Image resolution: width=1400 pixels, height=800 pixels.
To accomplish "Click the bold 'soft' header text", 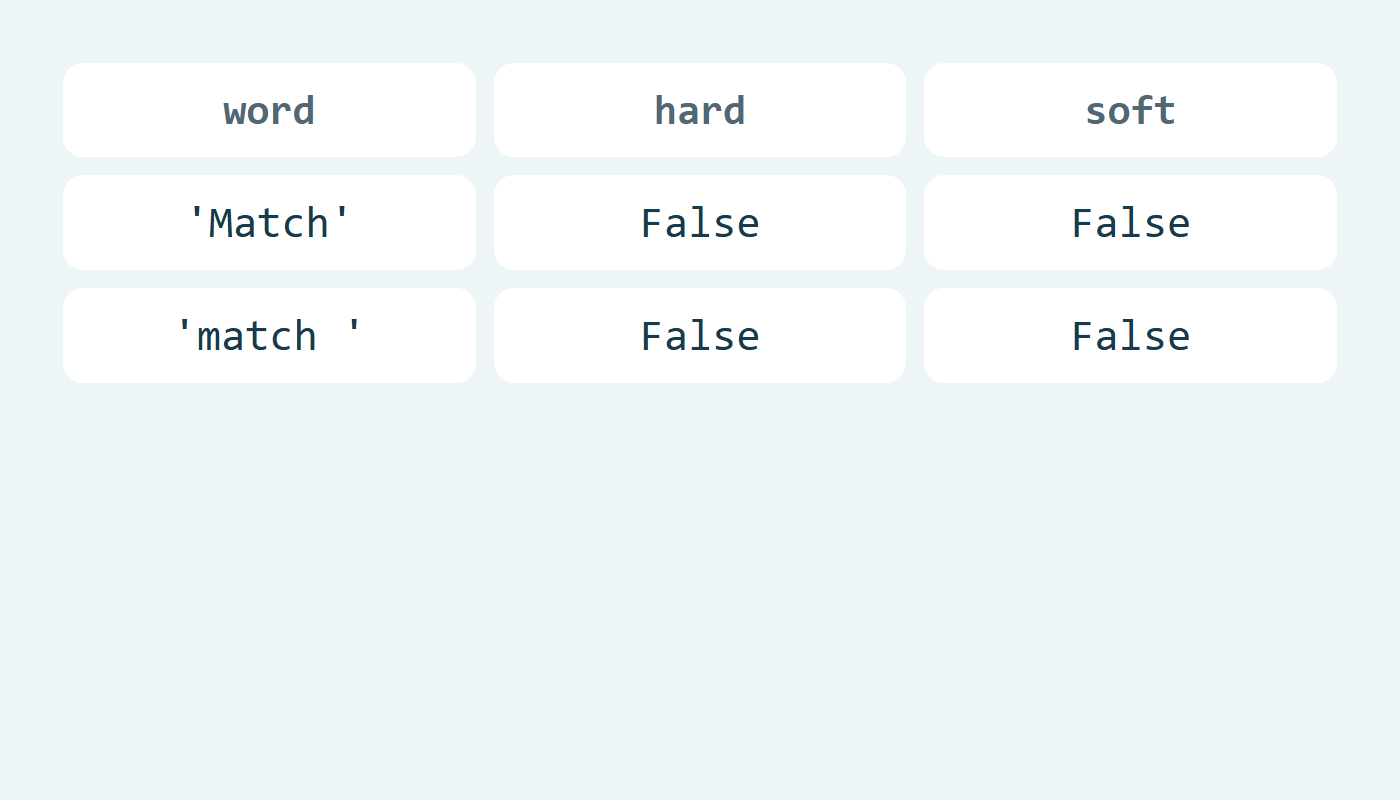I will point(1130,111).
